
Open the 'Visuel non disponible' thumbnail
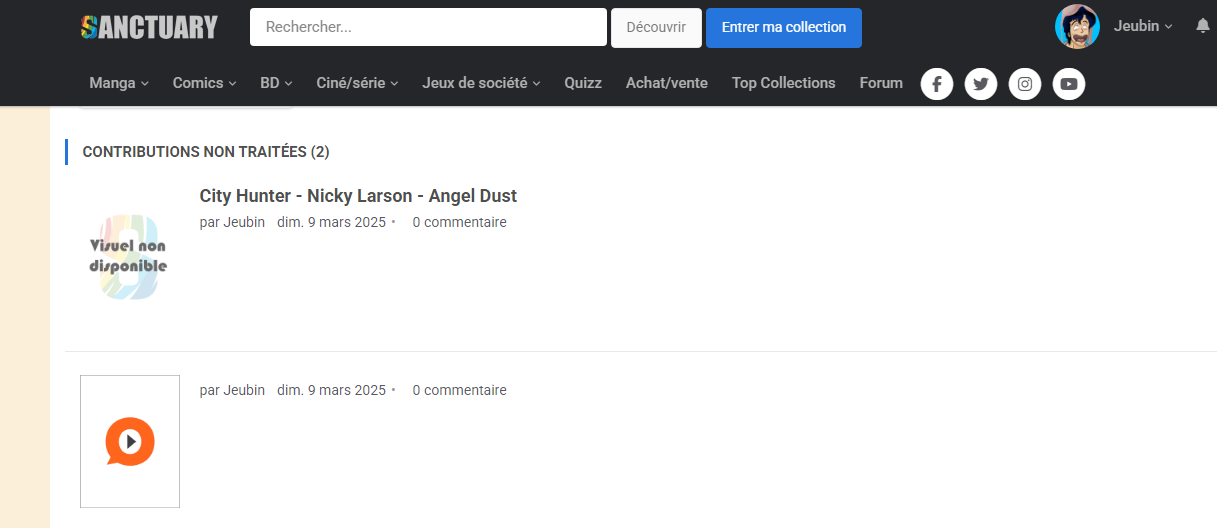tap(128, 256)
